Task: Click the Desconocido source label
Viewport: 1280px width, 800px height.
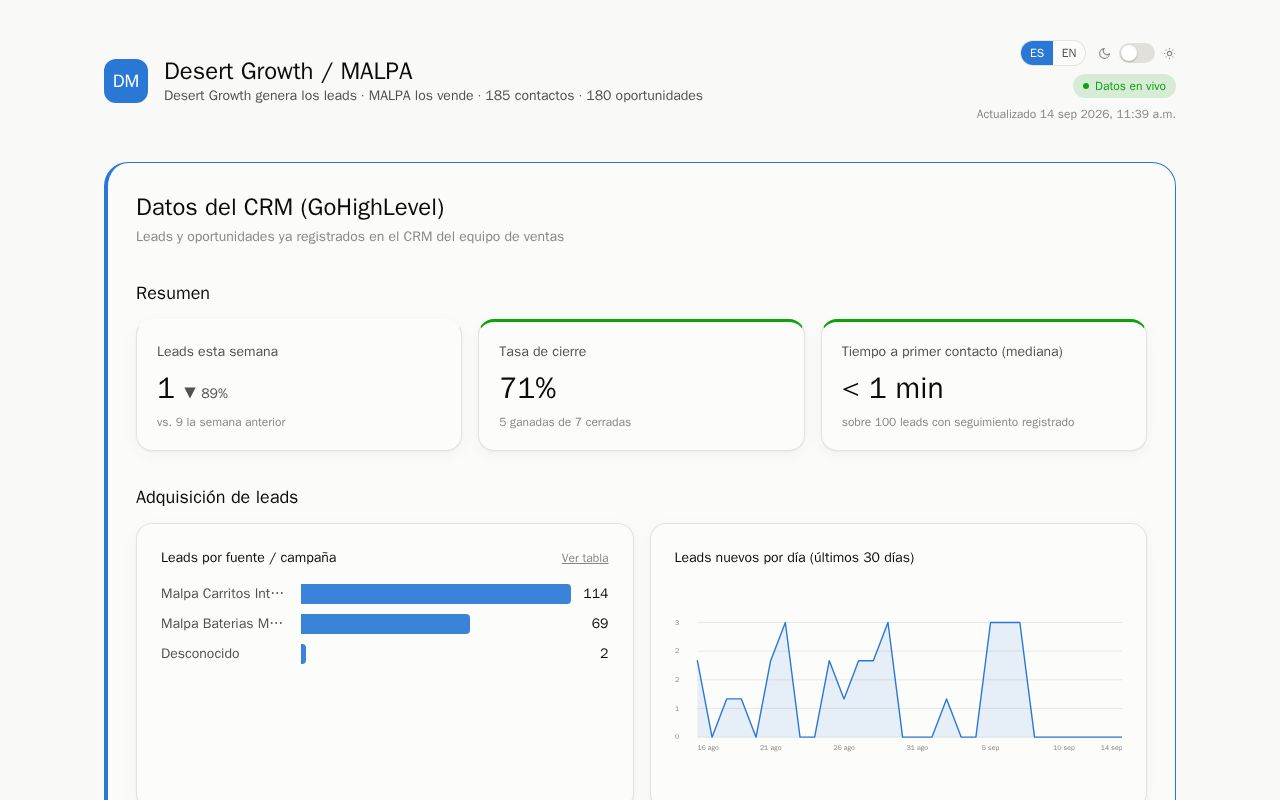Action: (200, 654)
